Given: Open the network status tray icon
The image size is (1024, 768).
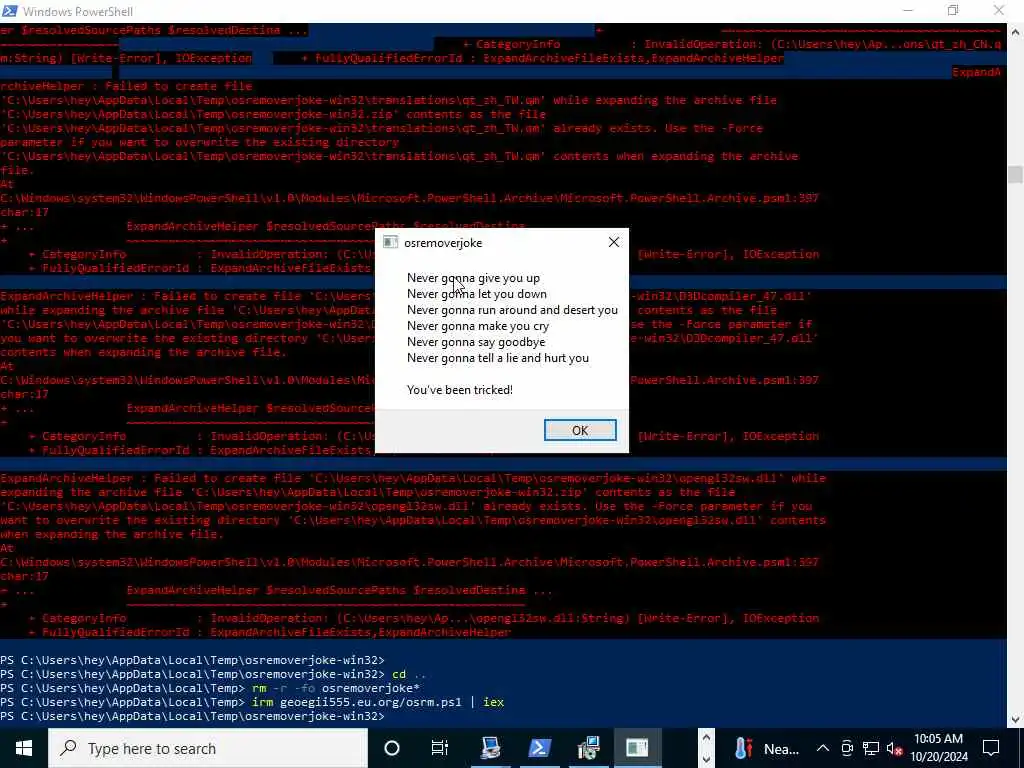Looking at the screenshot, I should 871,748.
